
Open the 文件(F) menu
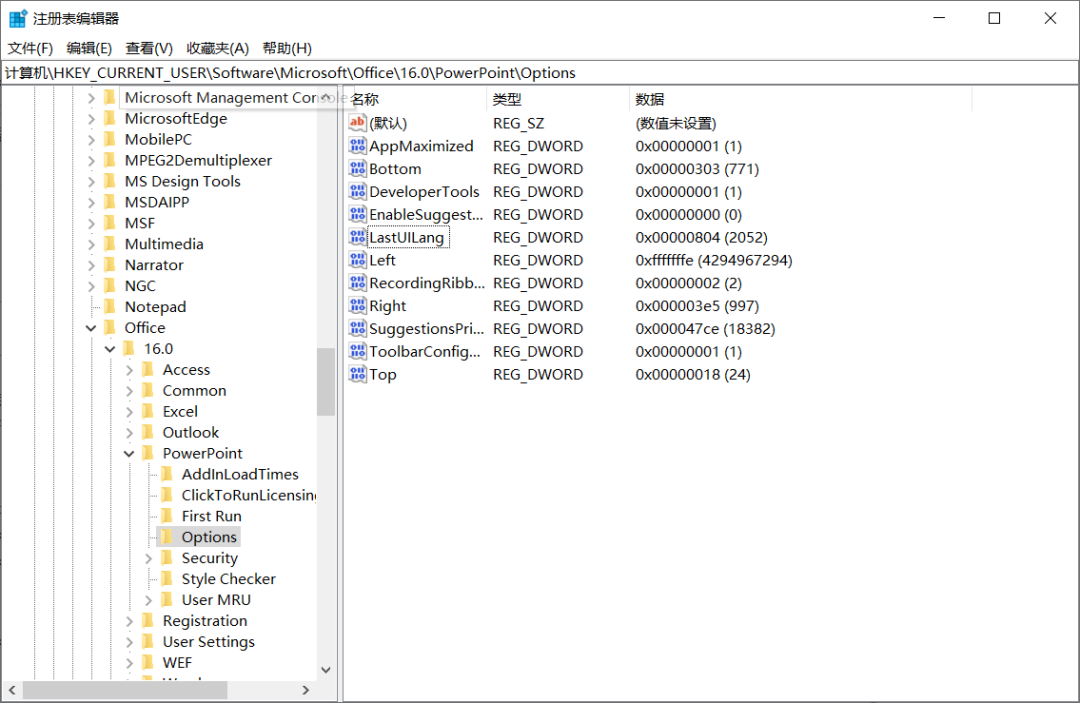pyautogui.click(x=30, y=48)
